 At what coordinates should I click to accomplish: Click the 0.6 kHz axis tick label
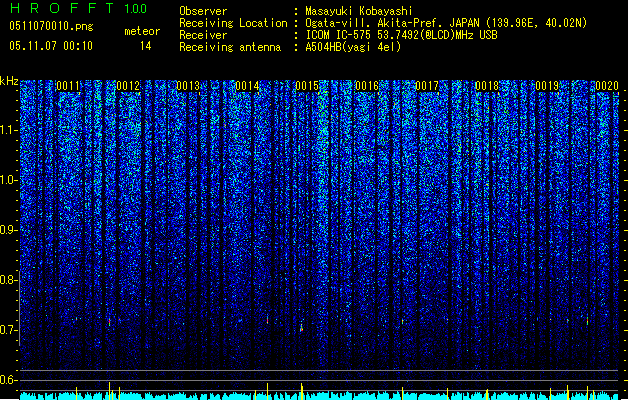pyautogui.click(x=8, y=380)
